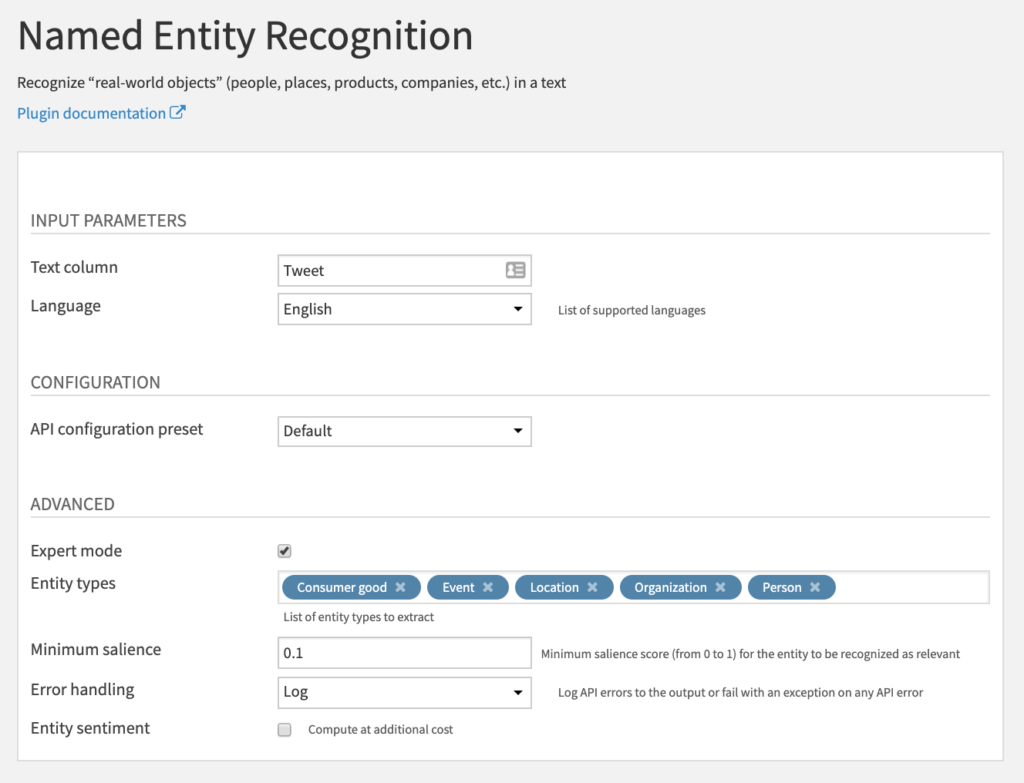
Task: Click the ADVANCED section header
Action: [72, 504]
